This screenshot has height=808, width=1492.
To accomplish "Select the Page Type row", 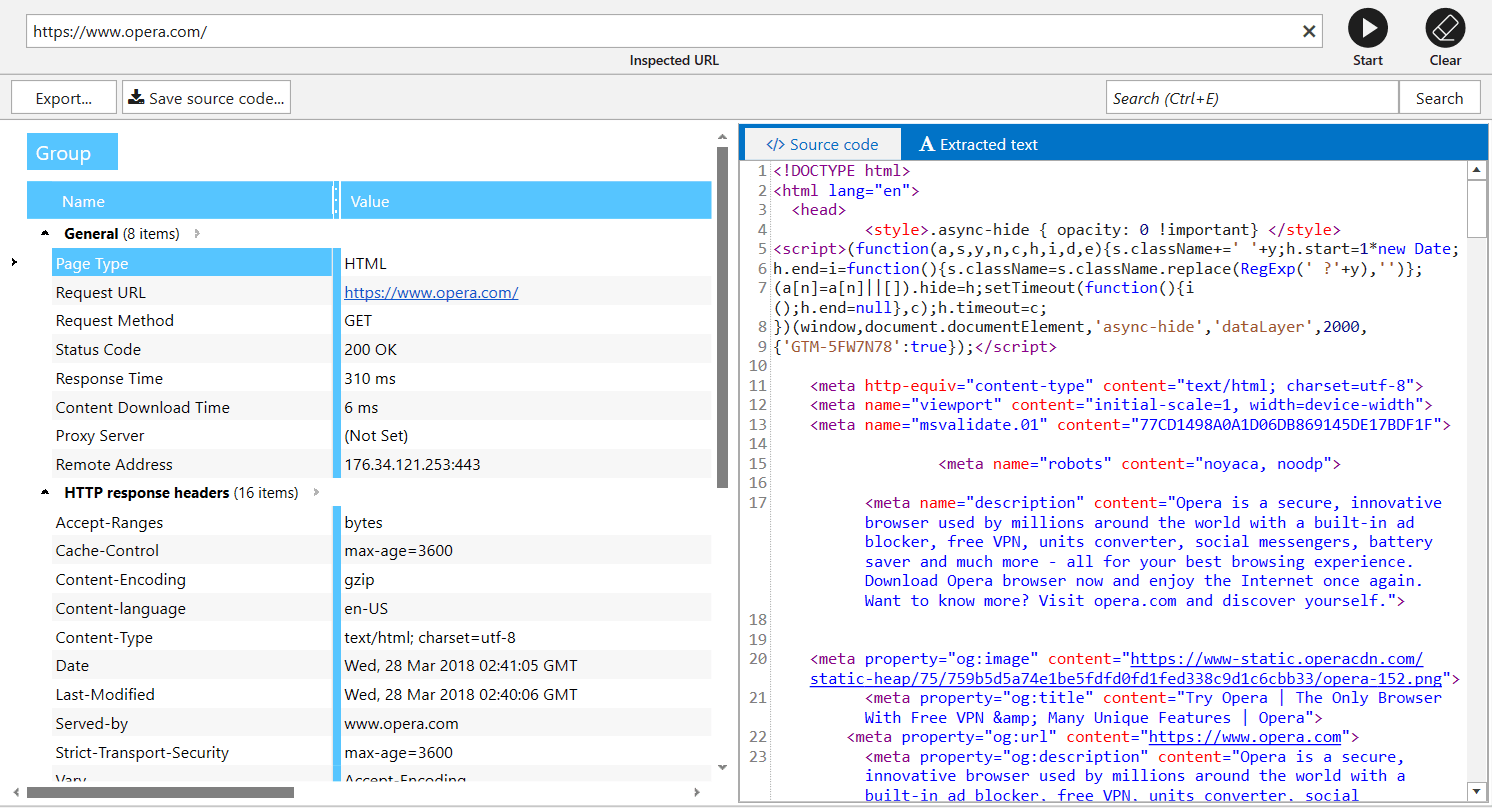I will pyautogui.click(x=382, y=264).
